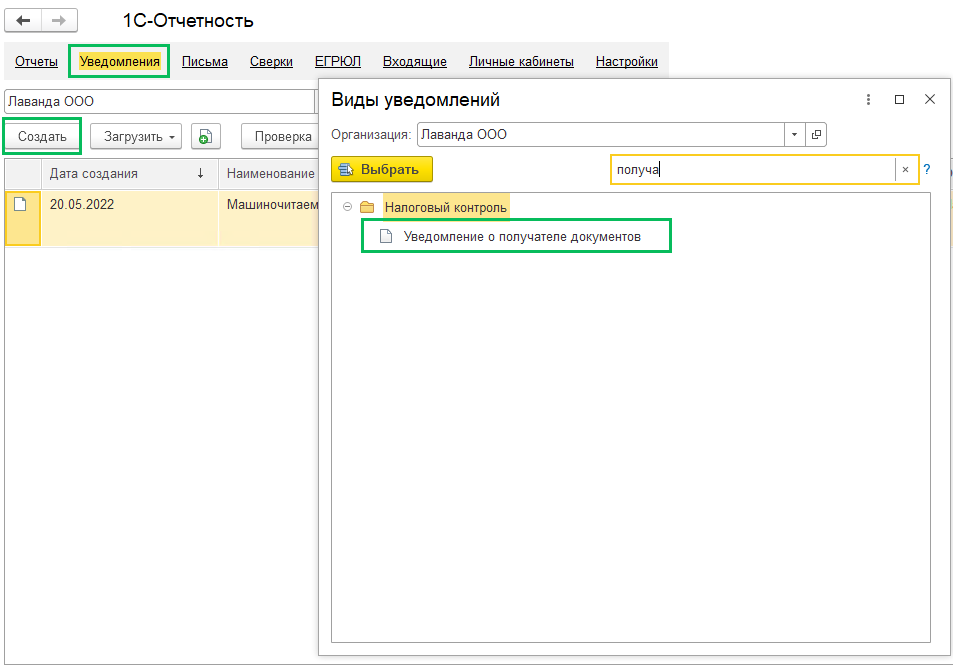Close the Виды уведомлений dialog
The height and width of the screenshot is (665, 953).
pos(930,99)
